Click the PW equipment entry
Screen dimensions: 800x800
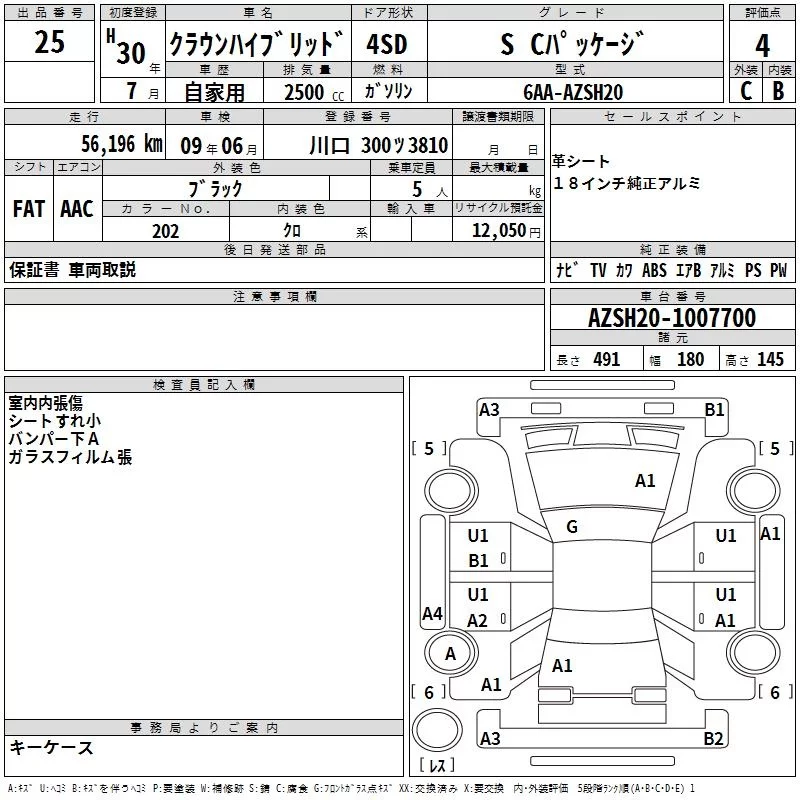coord(779,270)
